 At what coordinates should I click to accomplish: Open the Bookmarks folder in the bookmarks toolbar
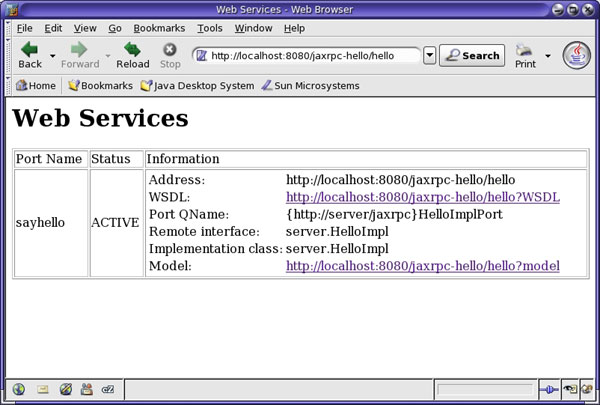click(x=100, y=85)
